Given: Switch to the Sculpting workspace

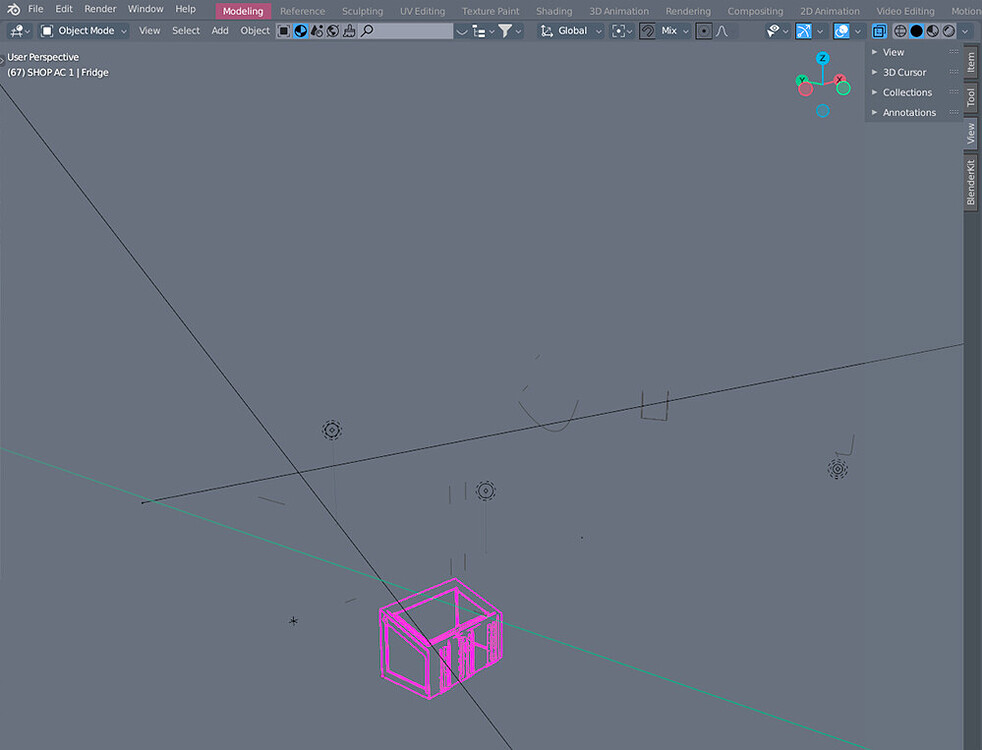Looking at the screenshot, I should [362, 11].
